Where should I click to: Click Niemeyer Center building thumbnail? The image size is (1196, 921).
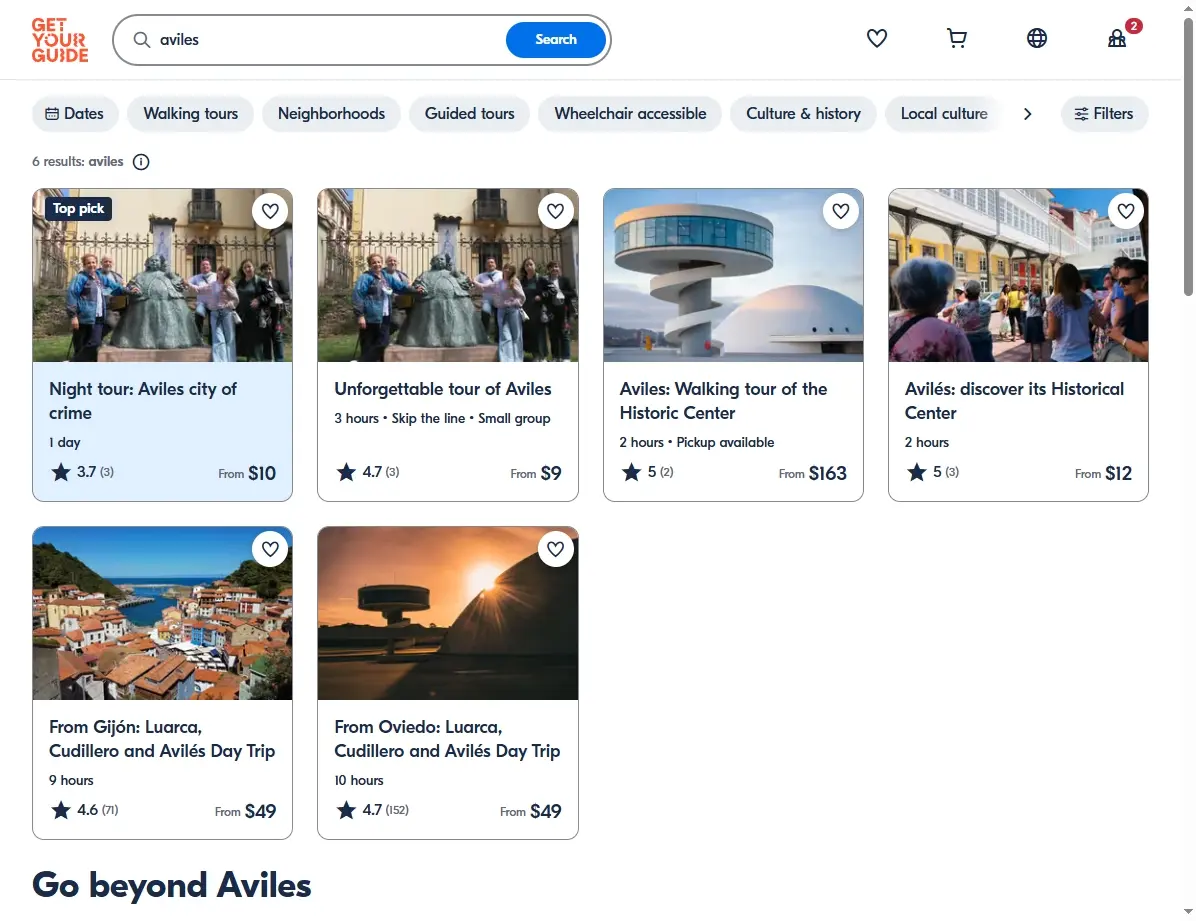pyautogui.click(x=733, y=275)
